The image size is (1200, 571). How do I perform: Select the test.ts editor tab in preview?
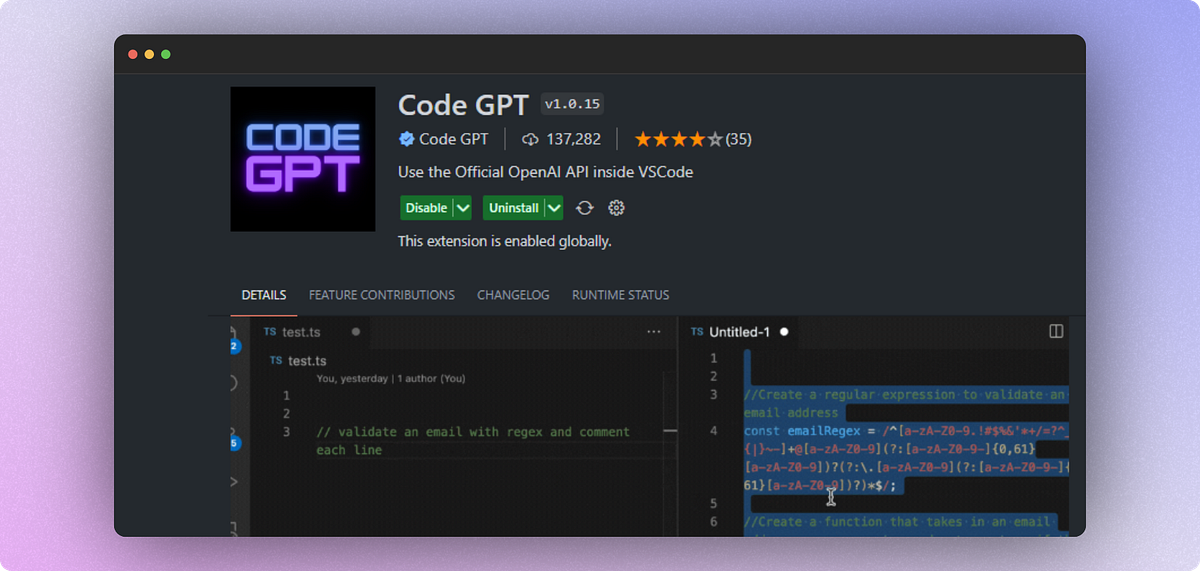point(311,331)
